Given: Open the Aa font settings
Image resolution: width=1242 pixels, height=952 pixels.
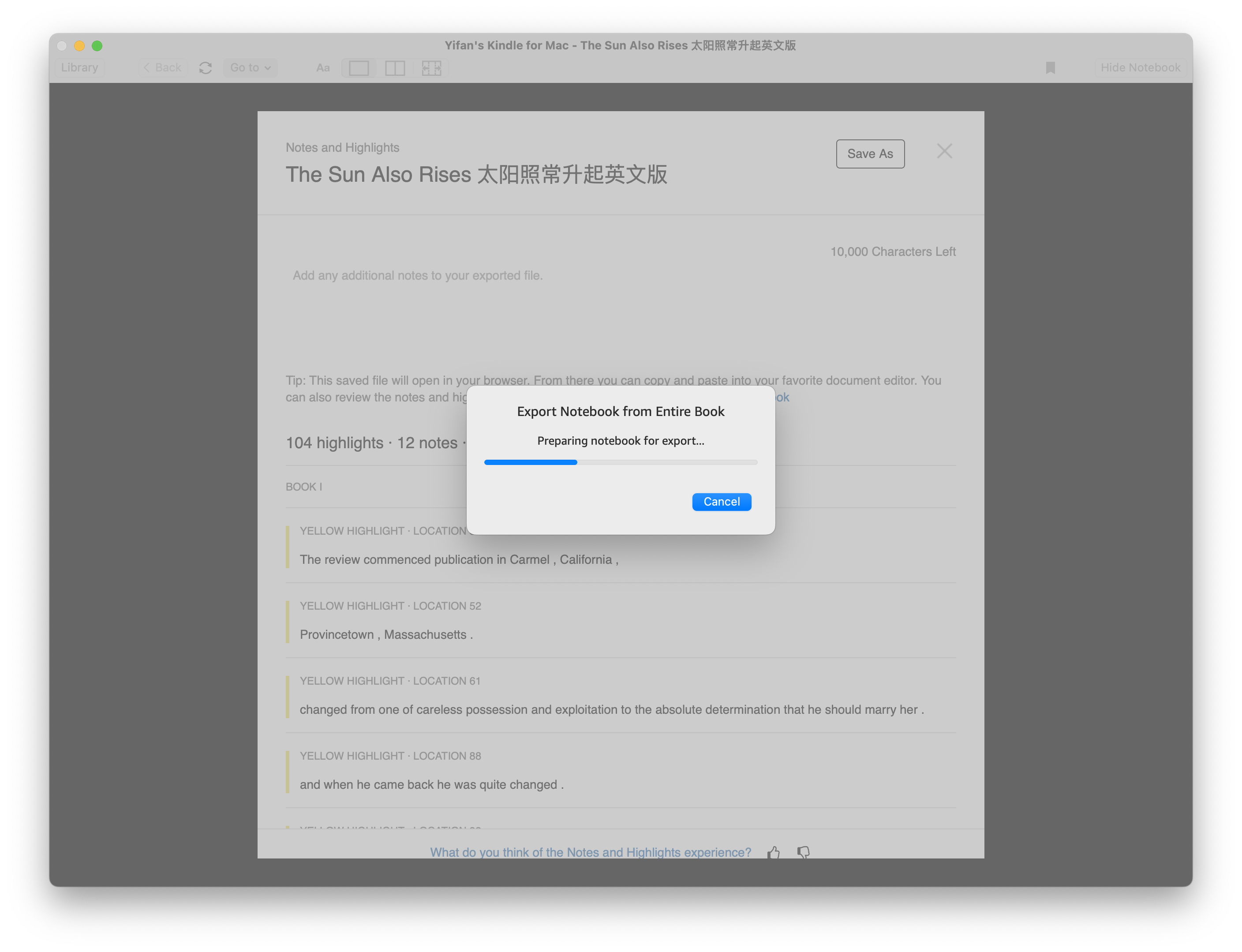Looking at the screenshot, I should coord(323,68).
